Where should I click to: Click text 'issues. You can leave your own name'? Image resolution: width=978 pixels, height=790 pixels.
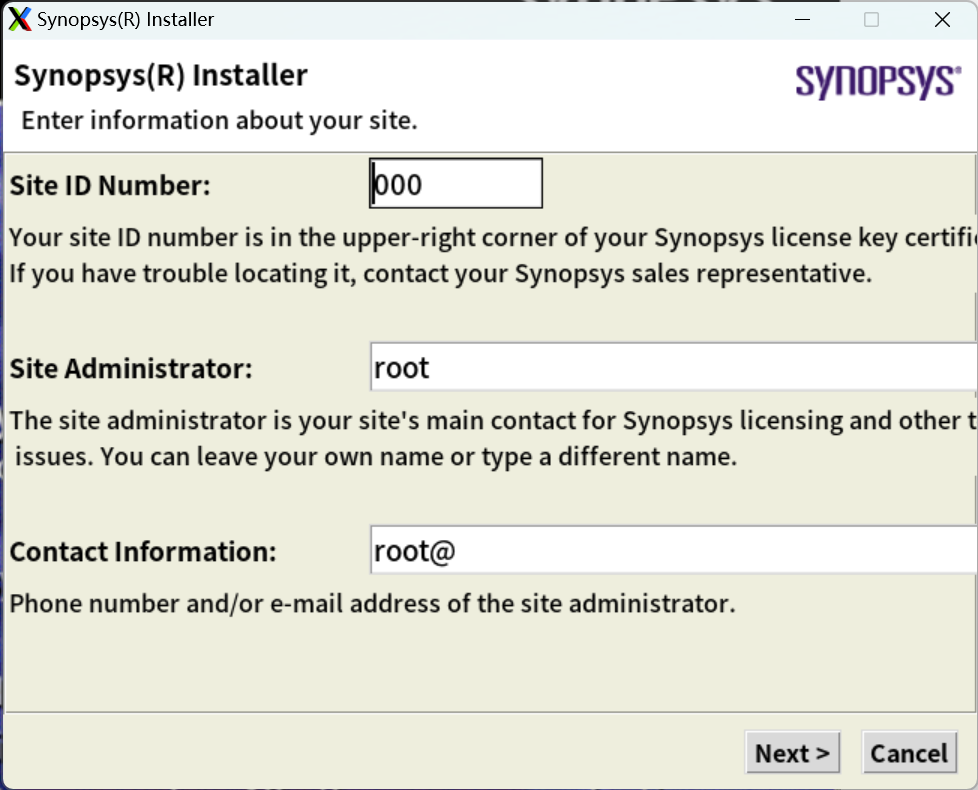coord(230,456)
